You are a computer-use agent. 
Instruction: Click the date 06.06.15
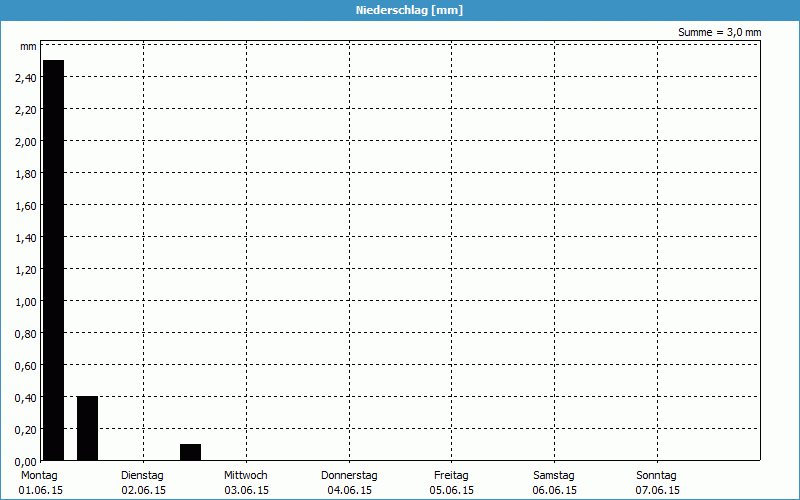(x=555, y=490)
